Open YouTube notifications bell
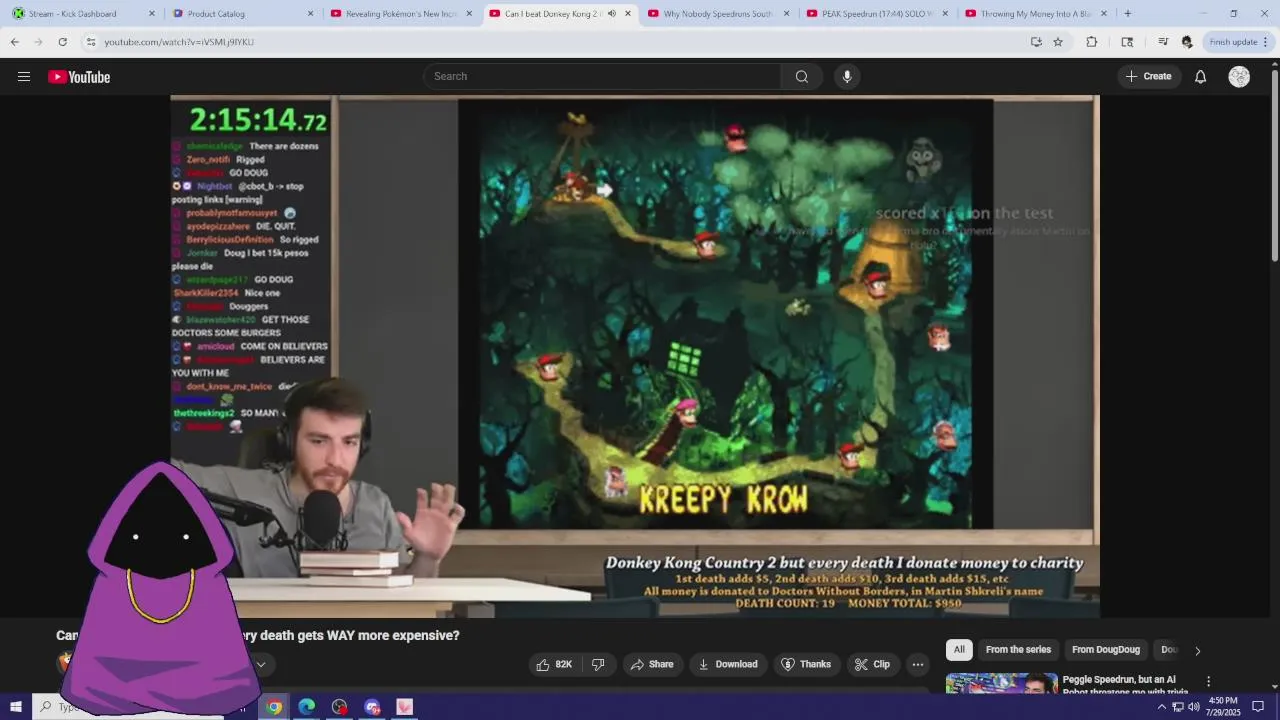The width and height of the screenshot is (1280, 720). [x=1200, y=77]
